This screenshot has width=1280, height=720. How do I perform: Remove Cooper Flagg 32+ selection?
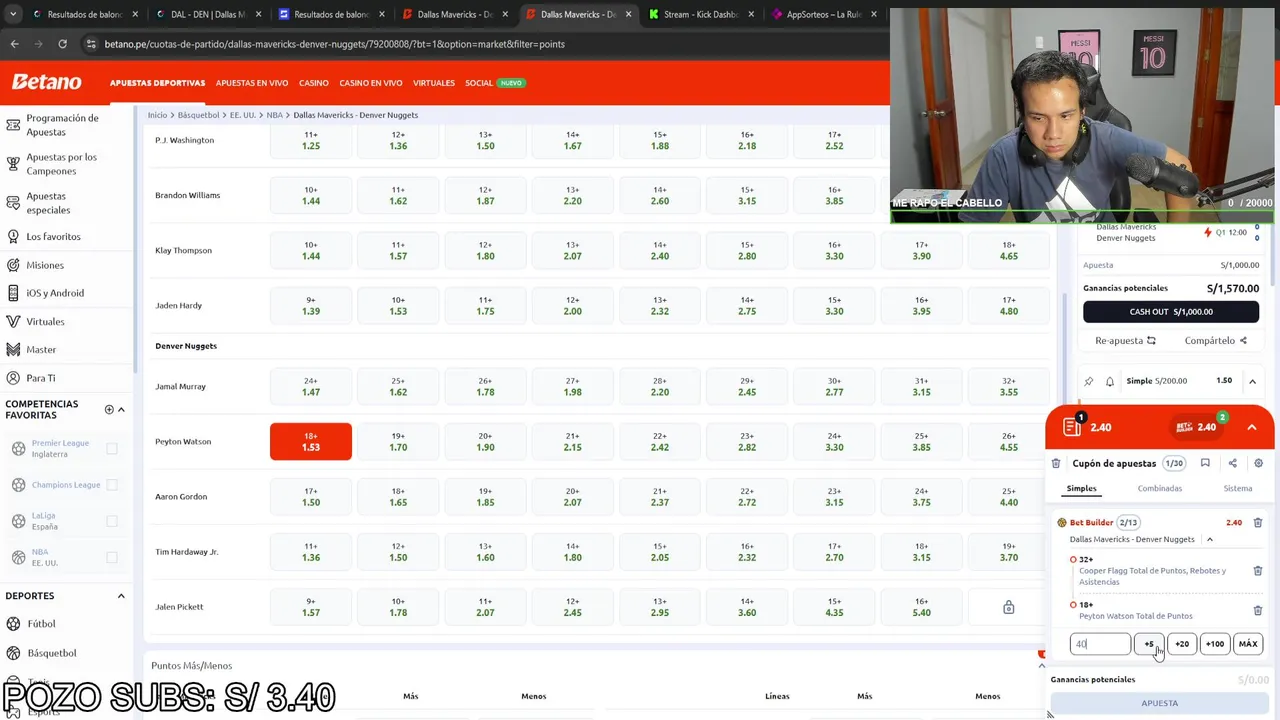pyautogui.click(x=1258, y=571)
